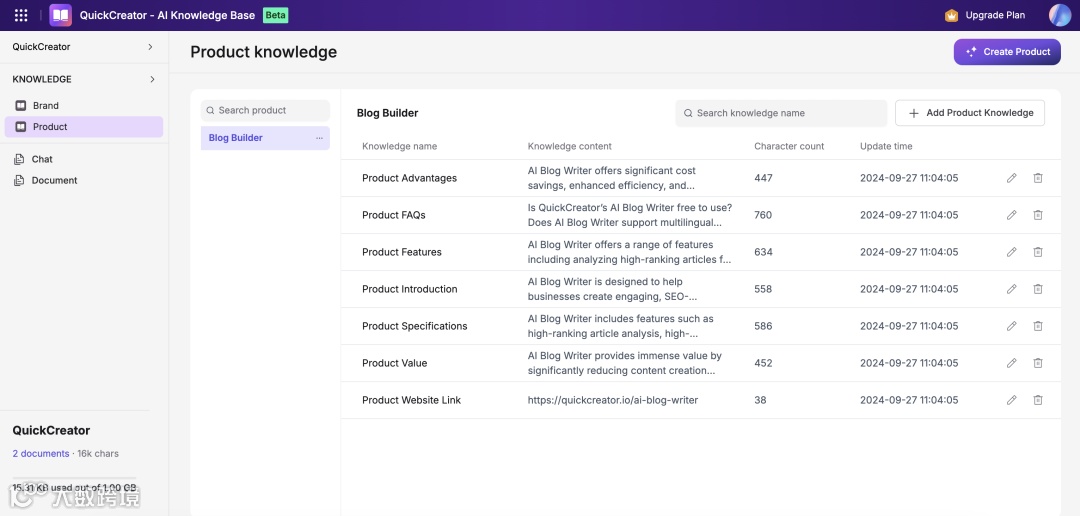Image resolution: width=1080 pixels, height=516 pixels.
Task: Edit the Product Specifications entry
Action: 1011,326
